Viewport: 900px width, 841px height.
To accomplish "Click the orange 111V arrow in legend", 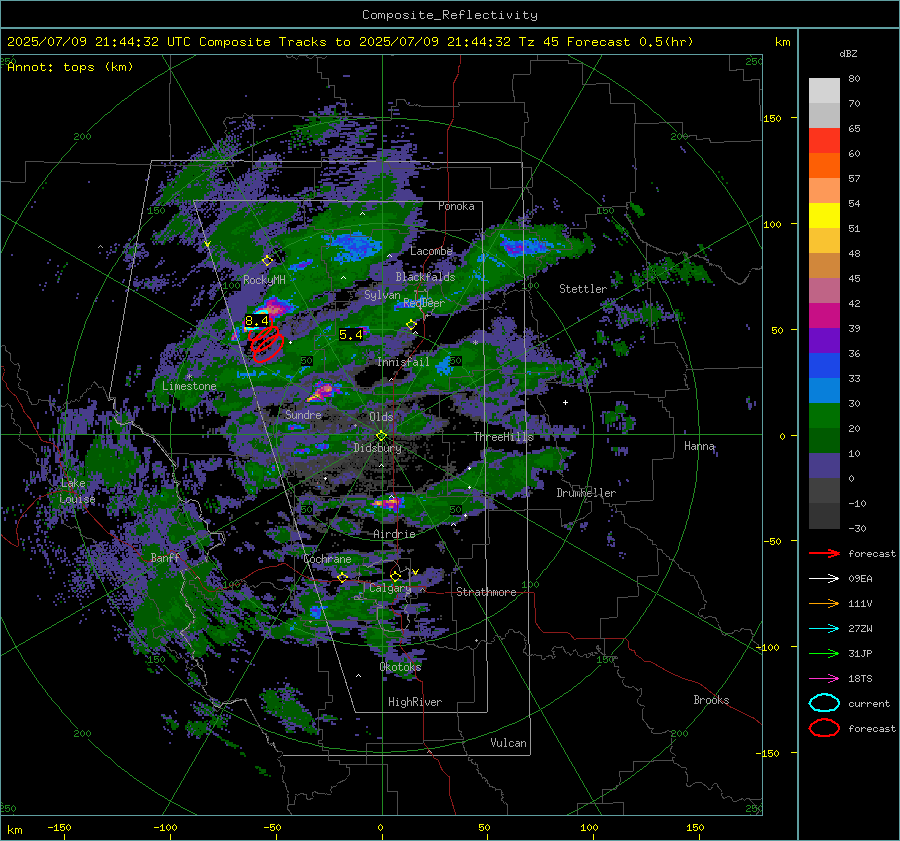I will pyautogui.click(x=824, y=603).
